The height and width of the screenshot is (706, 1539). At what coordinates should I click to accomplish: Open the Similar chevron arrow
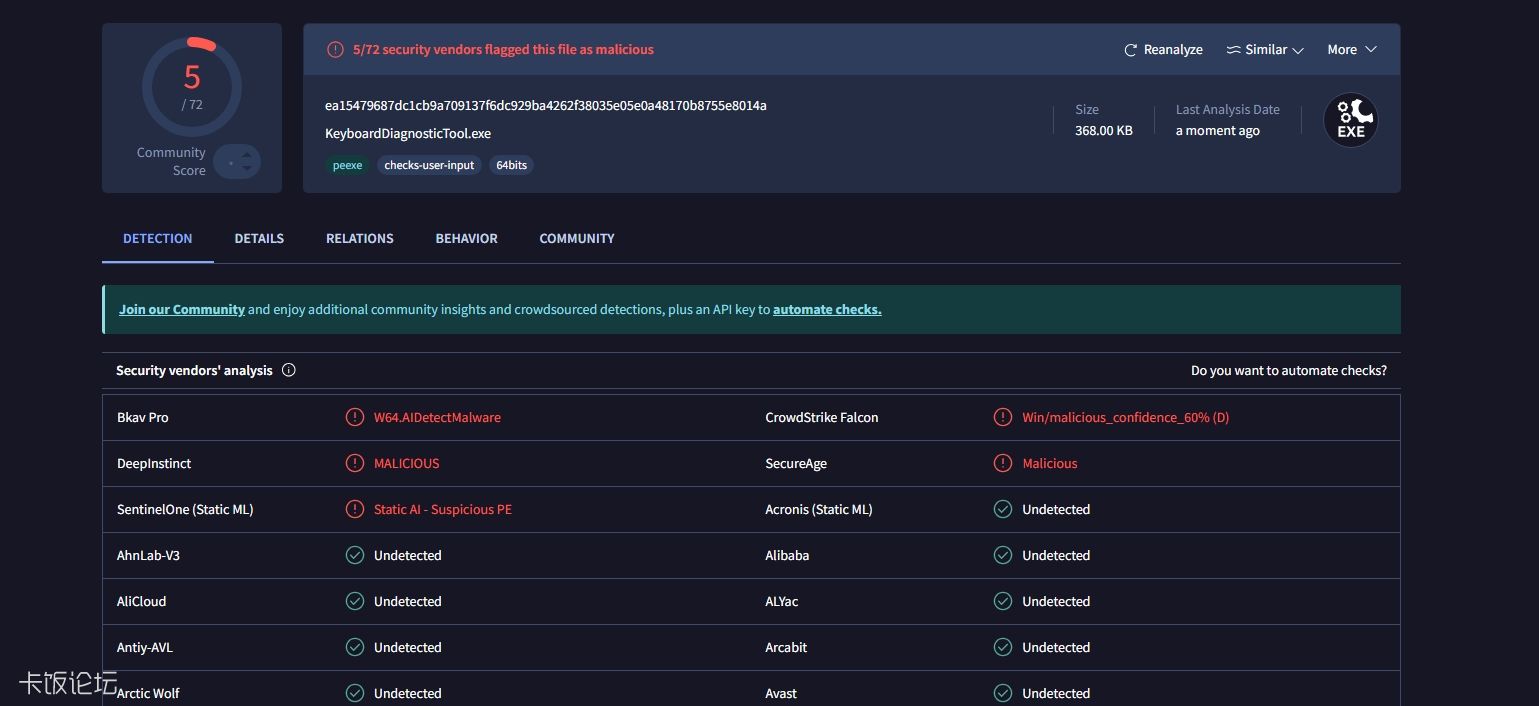[x=1297, y=49]
